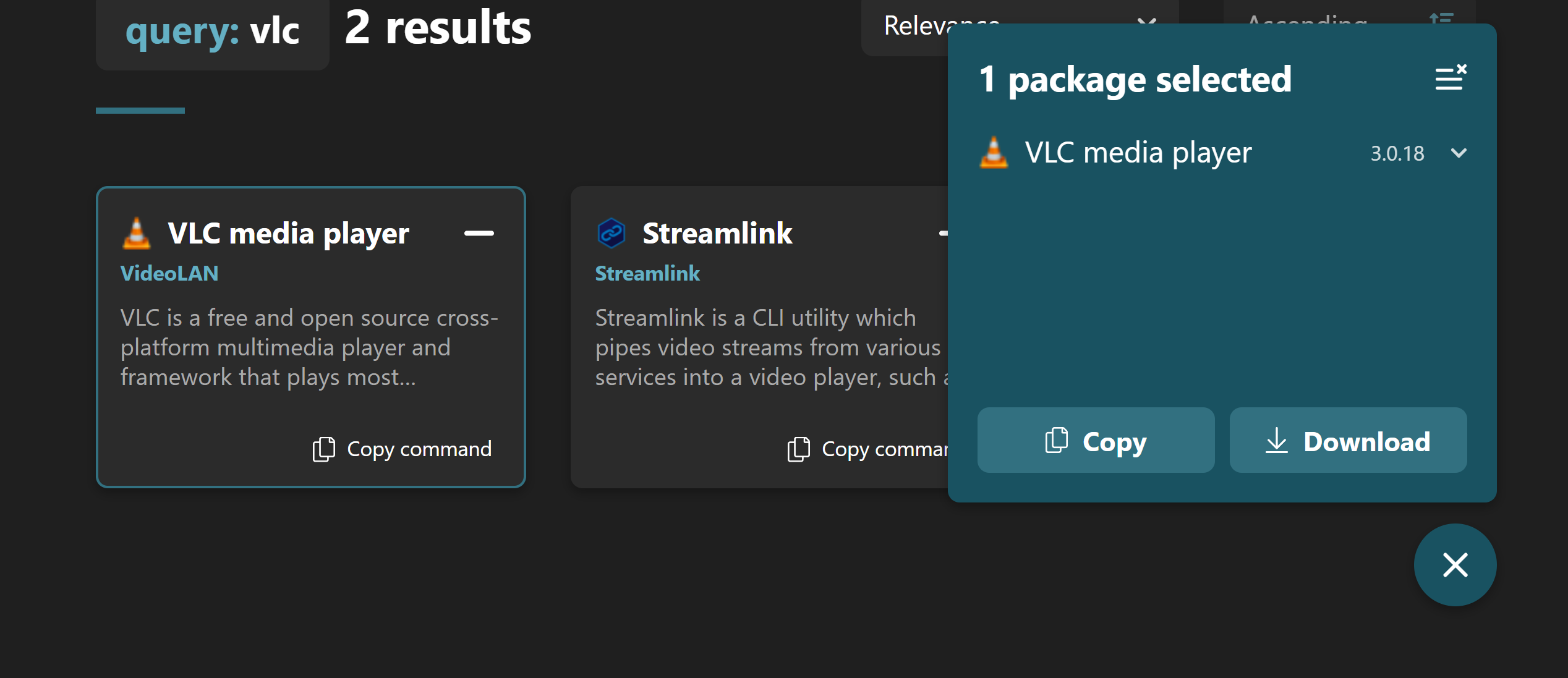Click the Streamlink logo icon
The width and height of the screenshot is (1568, 678).
point(611,234)
